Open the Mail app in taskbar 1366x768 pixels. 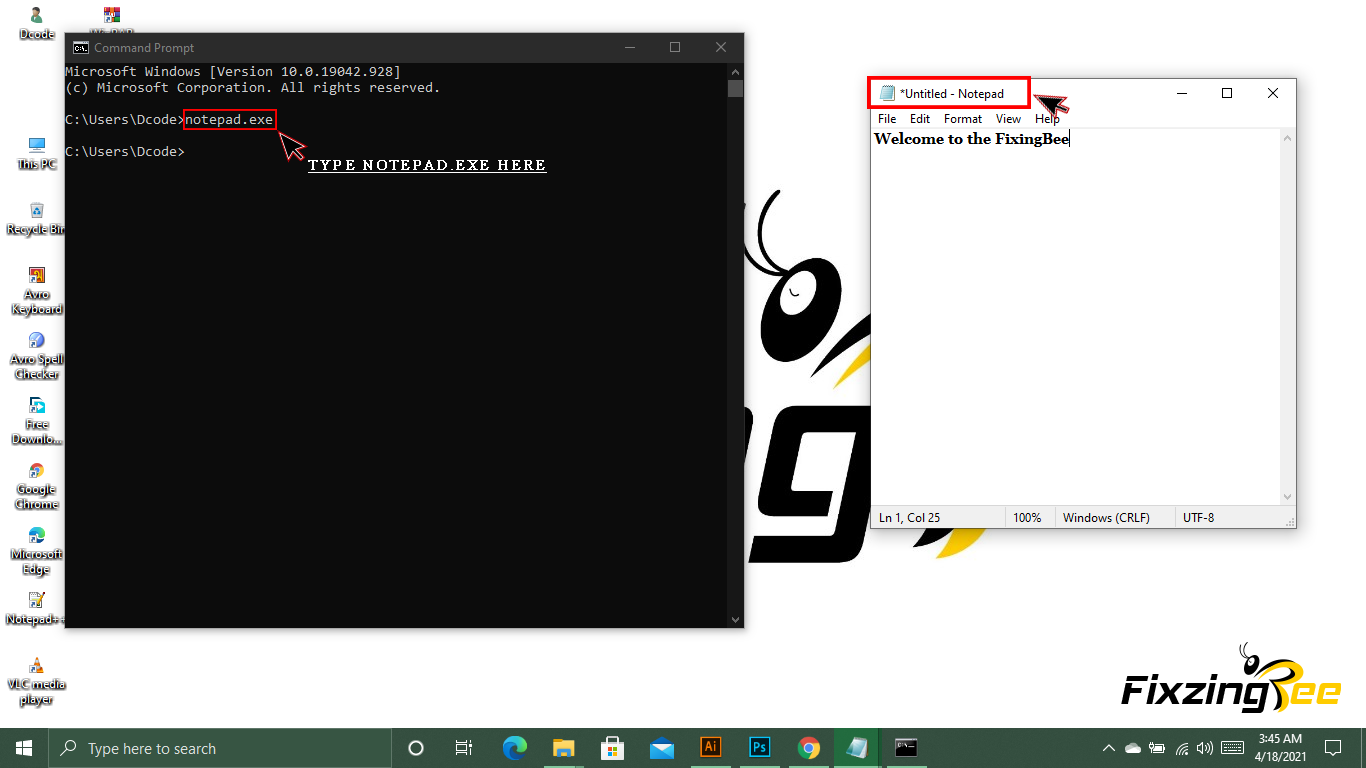(662, 748)
